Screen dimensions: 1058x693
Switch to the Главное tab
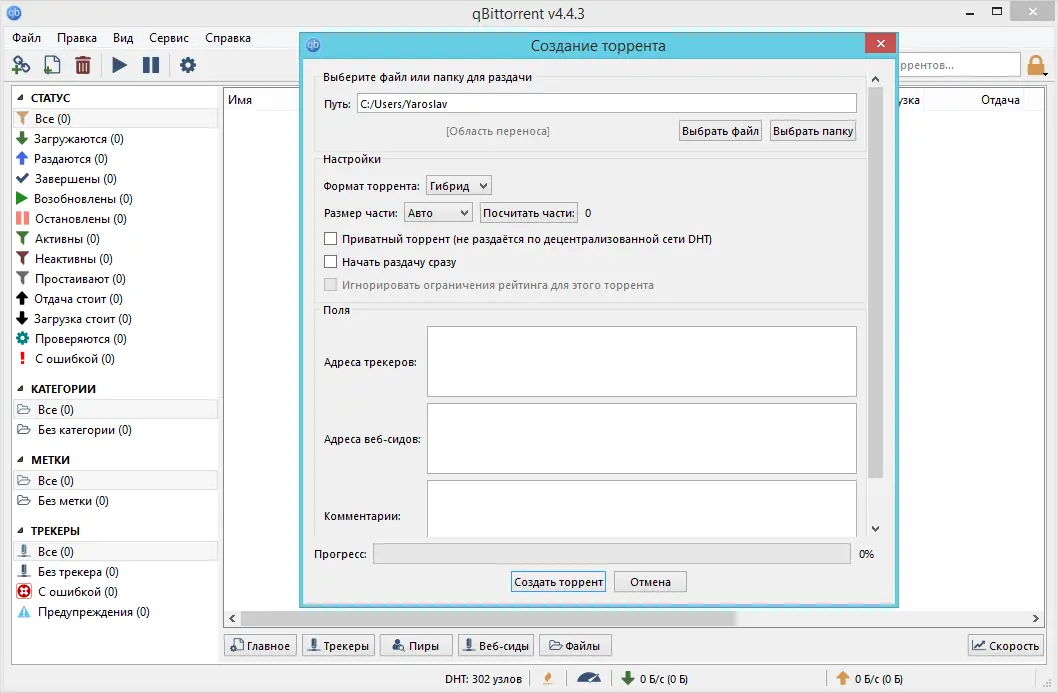pyautogui.click(x=260, y=646)
